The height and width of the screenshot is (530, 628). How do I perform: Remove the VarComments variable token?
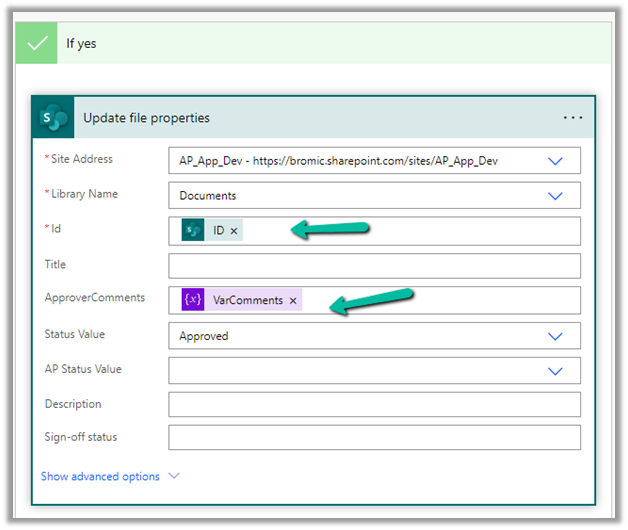pyautogui.click(x=293, y=301)
